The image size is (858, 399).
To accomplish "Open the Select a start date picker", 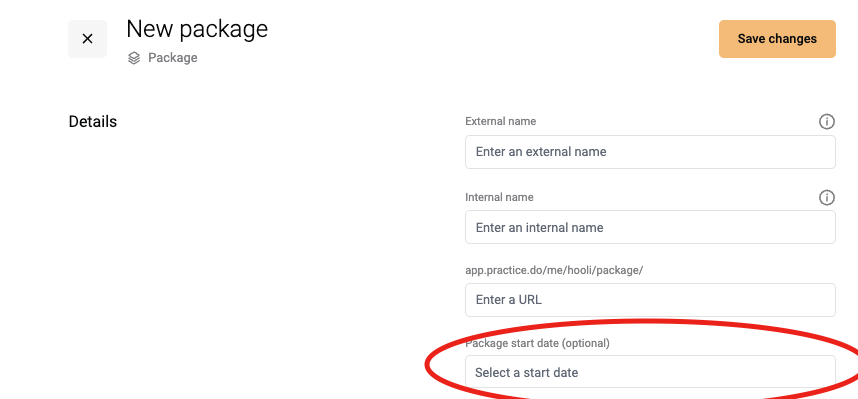I will (650, 372).
